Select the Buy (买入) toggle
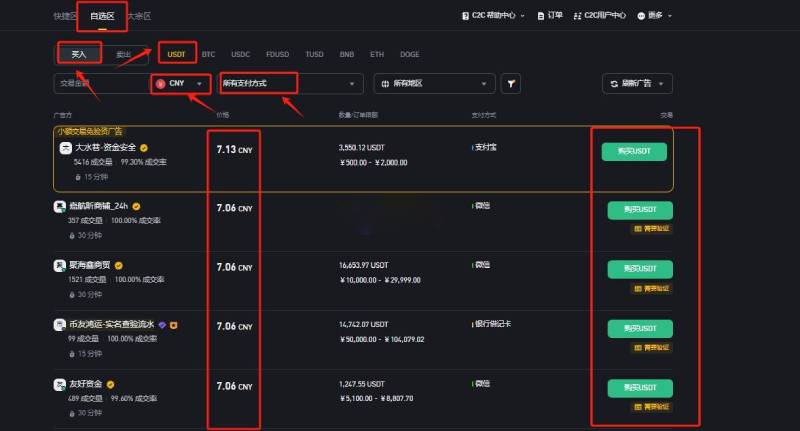Screen dimensions: 800x431 79,54
